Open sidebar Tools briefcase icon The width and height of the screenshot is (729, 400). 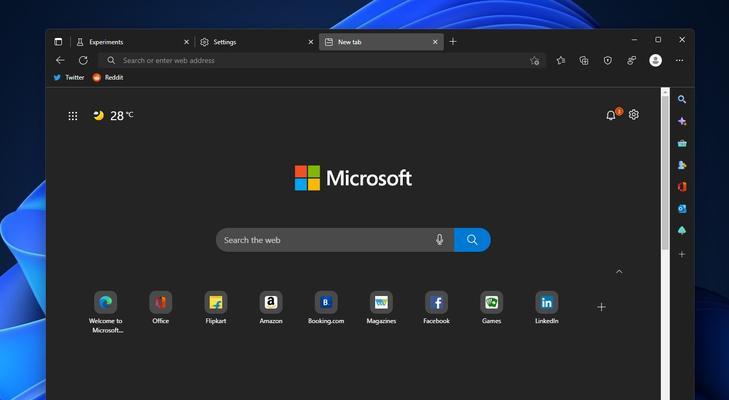pos(682,143)
